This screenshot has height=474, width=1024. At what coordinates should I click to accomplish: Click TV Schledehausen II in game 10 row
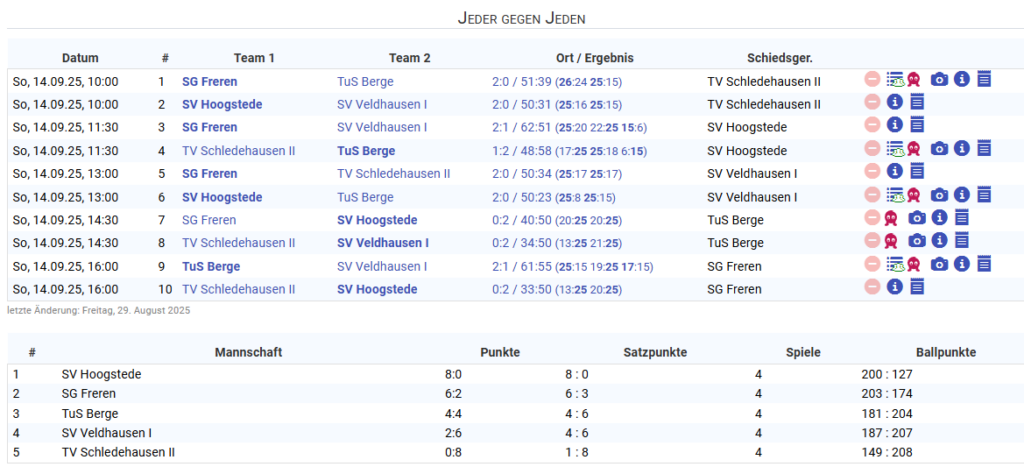click(x=238, y=289)
